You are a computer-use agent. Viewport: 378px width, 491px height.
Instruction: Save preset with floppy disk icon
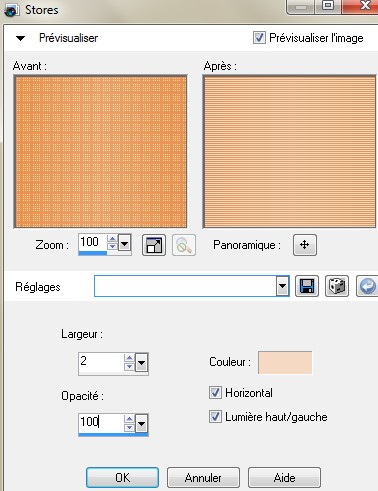[x=307, y=286]
